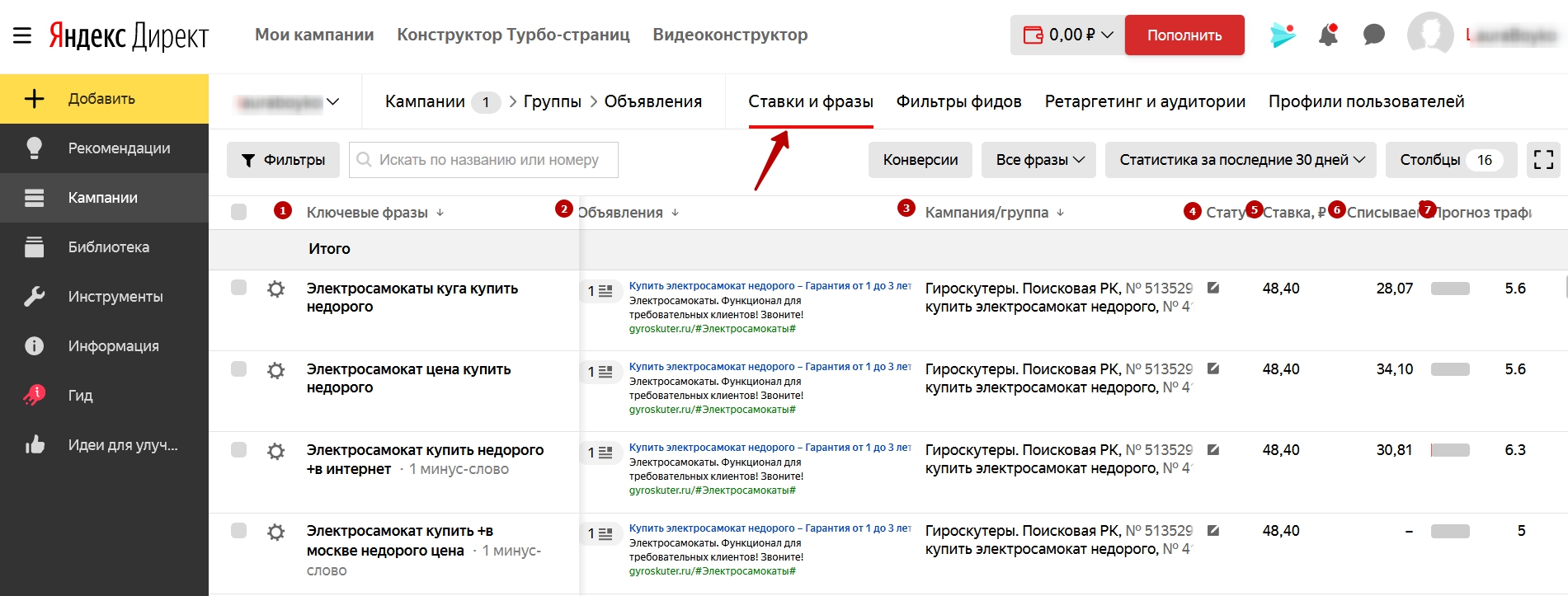Click the red Пополнить button
The image size is (1568, 596).
click(x=1184, y=35)
